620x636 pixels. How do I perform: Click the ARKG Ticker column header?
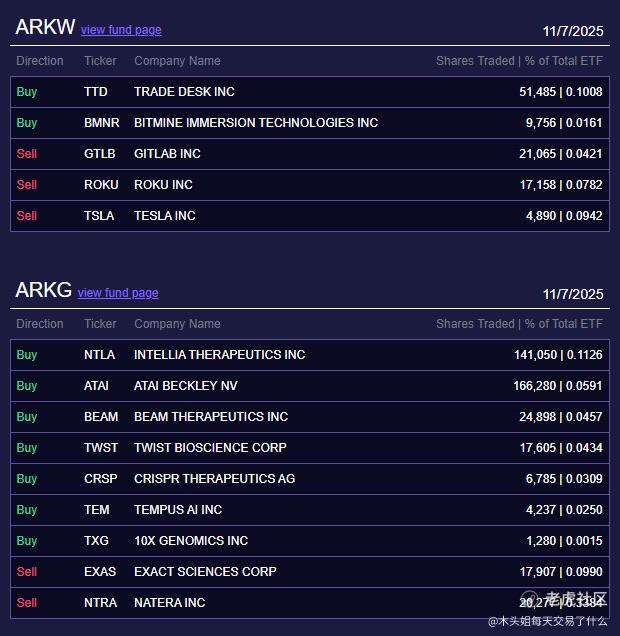pyautogui.click(x=100, y=324)
